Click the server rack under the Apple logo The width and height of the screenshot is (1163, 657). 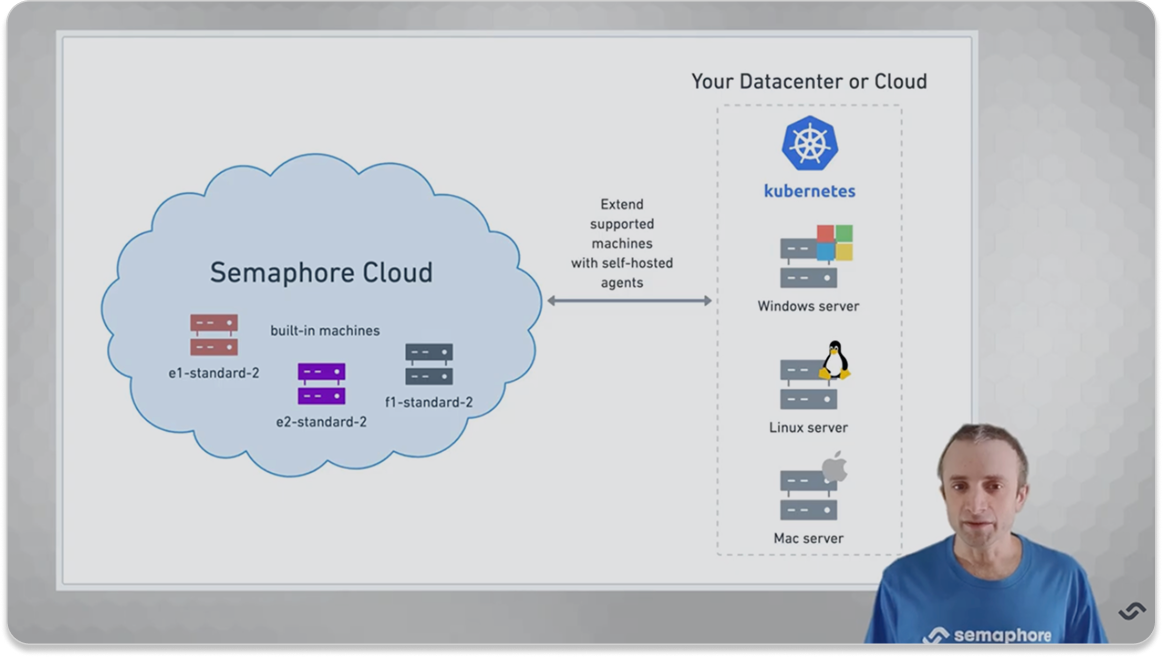click(x=806, y=495)
